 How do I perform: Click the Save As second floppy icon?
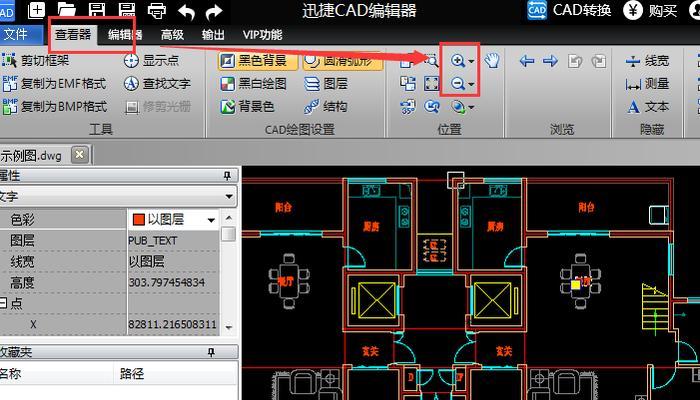tap(127, 10)
